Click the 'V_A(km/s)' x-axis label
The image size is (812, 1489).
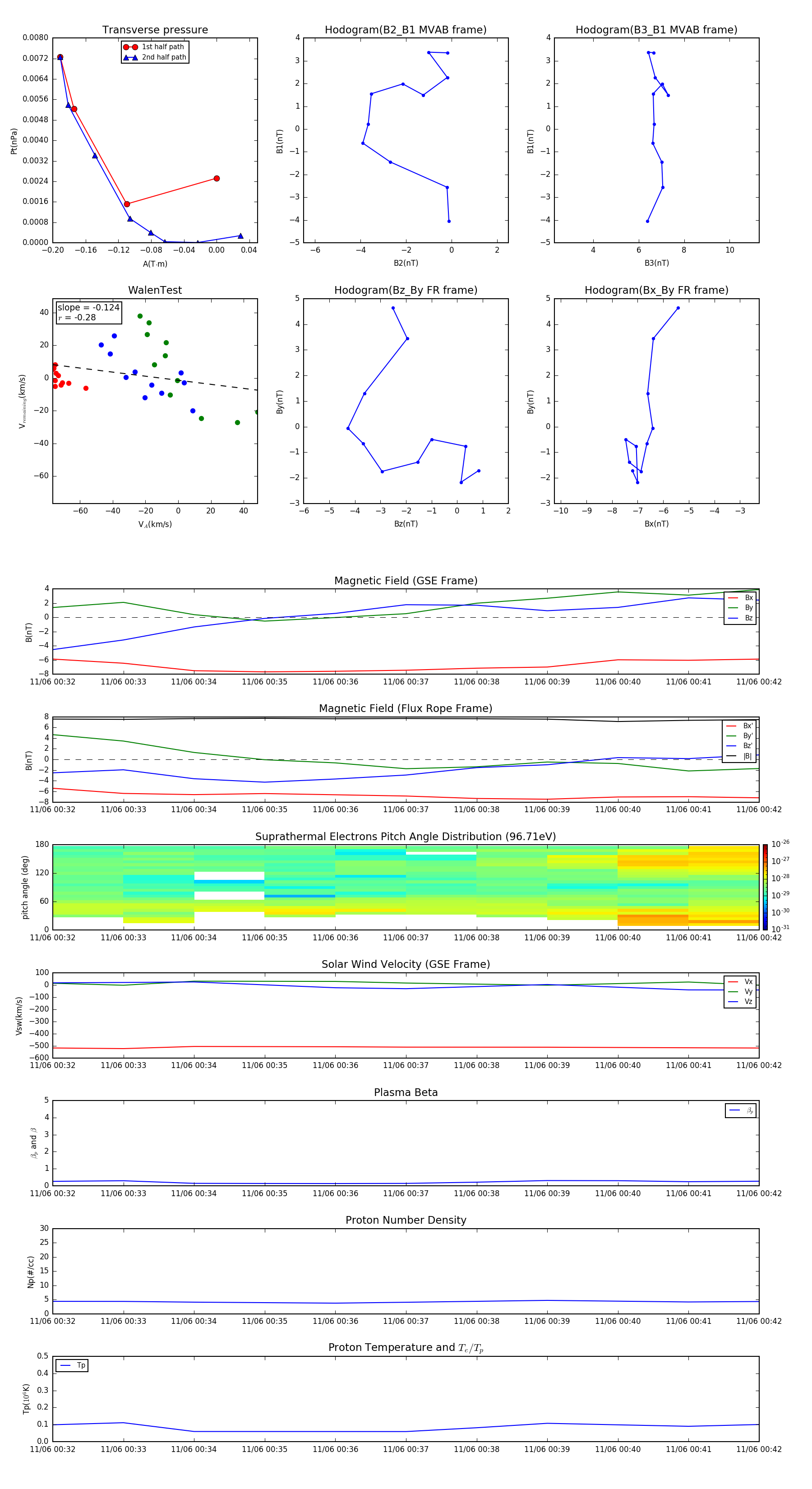[155, 524]
